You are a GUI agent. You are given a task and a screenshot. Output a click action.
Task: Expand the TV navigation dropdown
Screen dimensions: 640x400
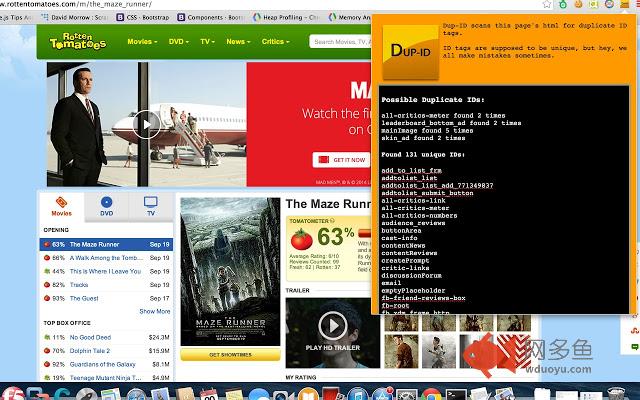207,42
